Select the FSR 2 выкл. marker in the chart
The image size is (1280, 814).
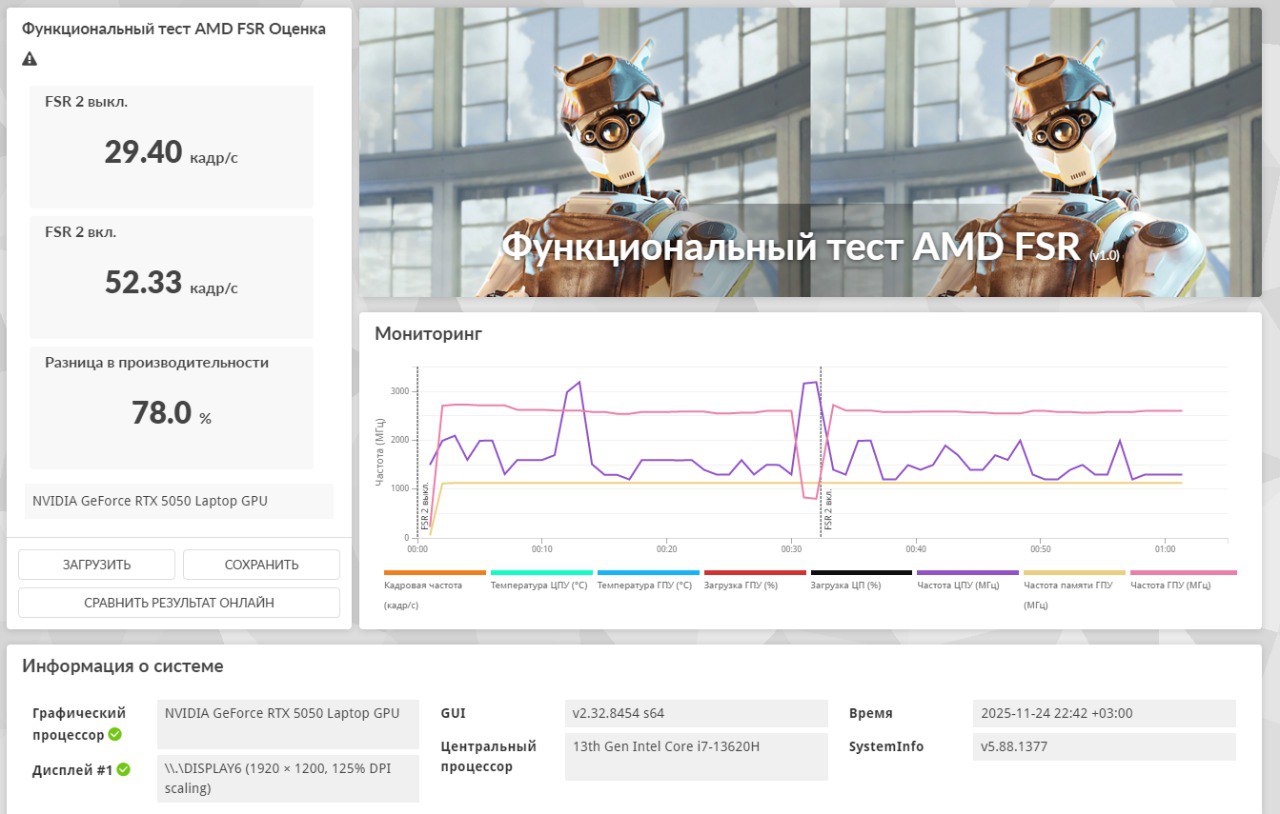[425, 505]
